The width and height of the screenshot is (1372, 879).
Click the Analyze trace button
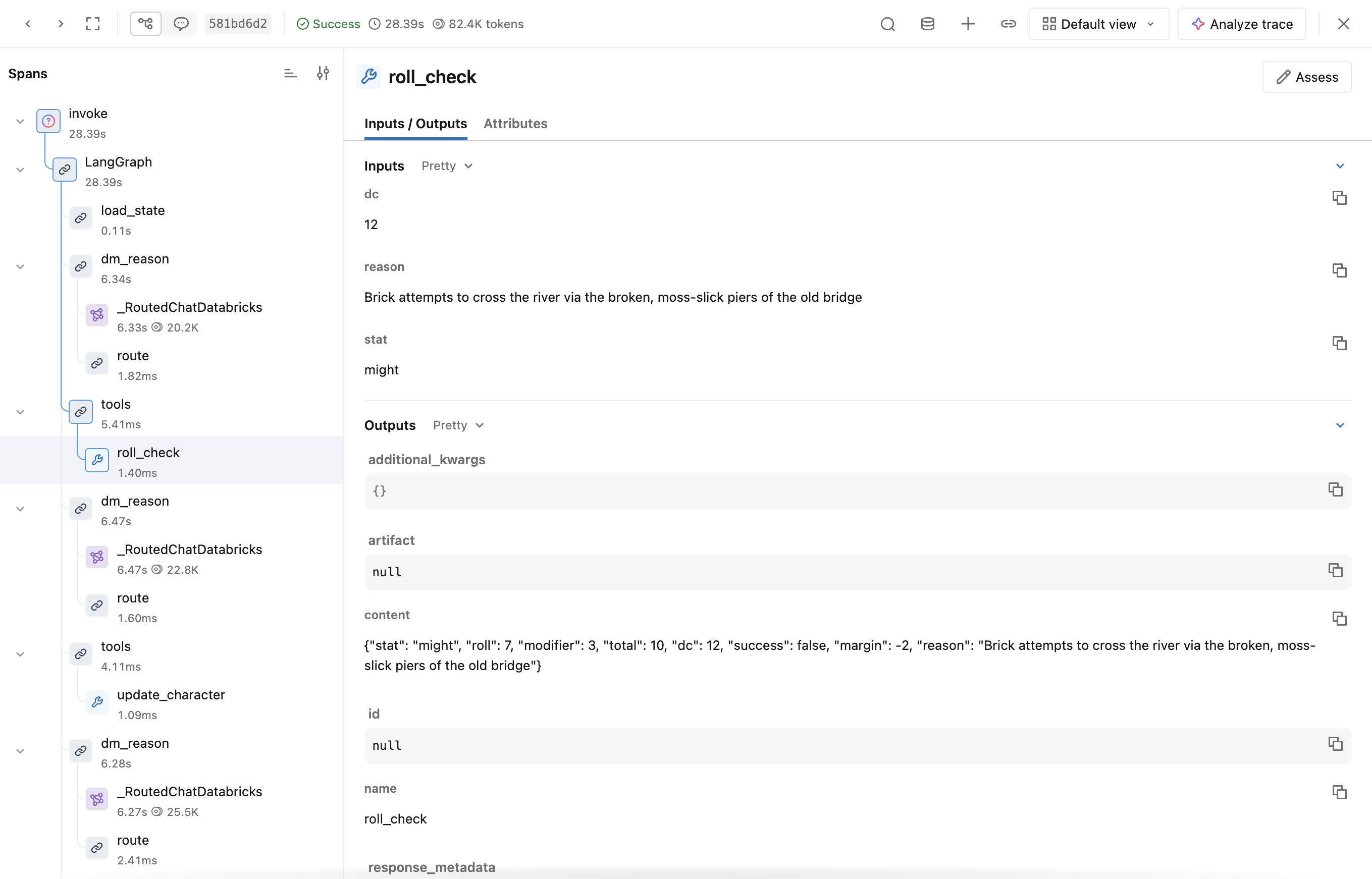click(1242, 24)
